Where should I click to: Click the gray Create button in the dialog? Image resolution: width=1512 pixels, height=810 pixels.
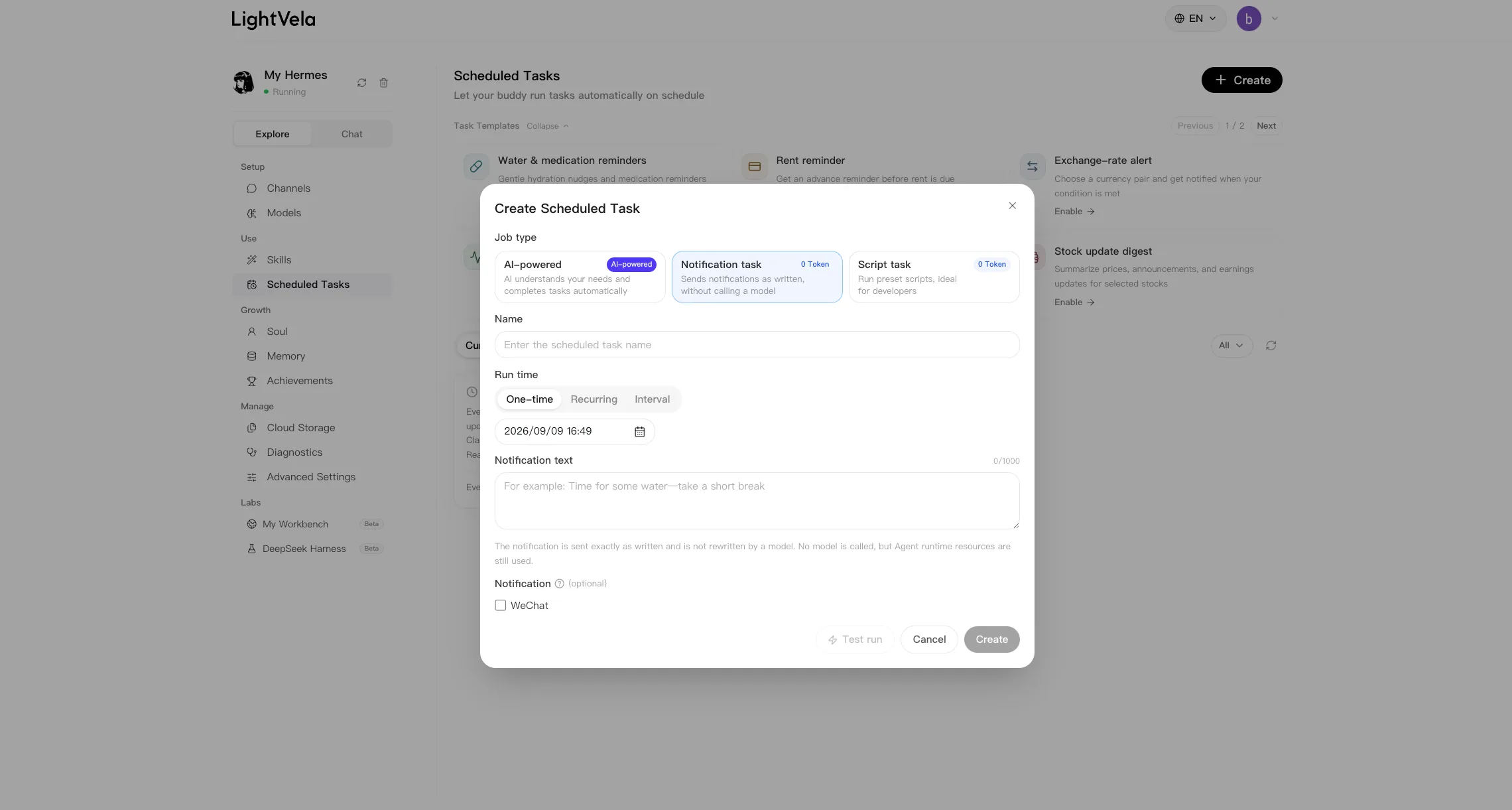pyautogui.click(x=991, y=640)
